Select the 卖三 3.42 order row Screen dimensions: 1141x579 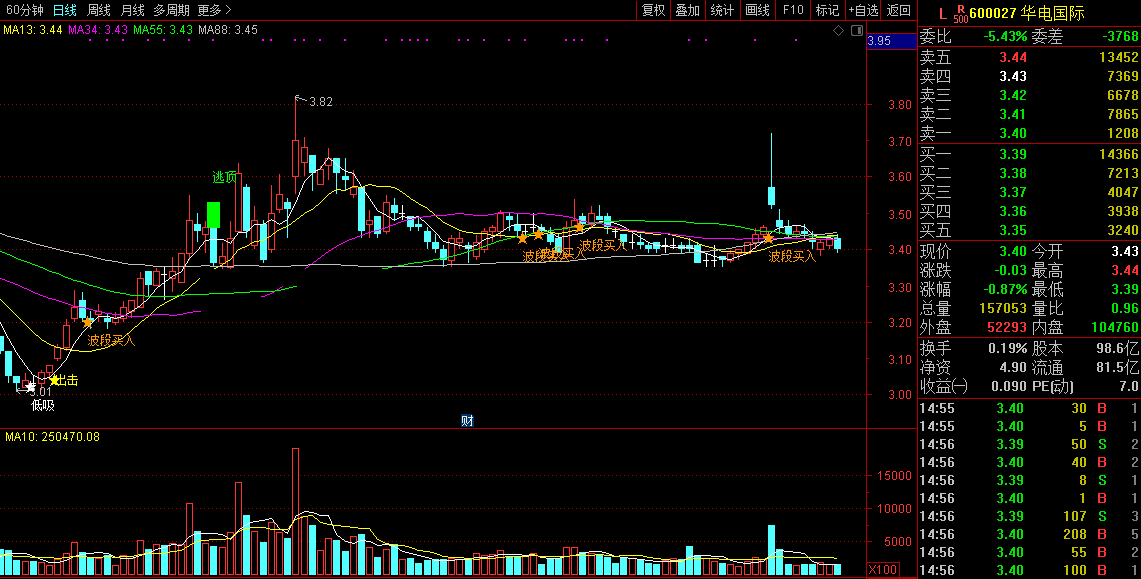point(1029,95)
